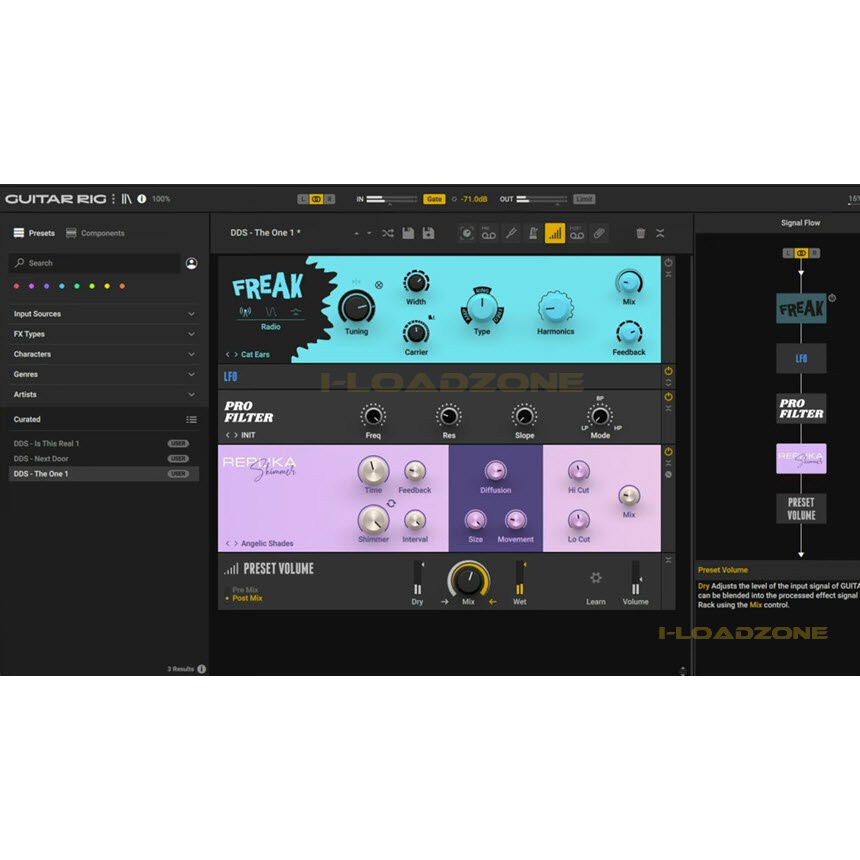Open the tuner tool
Viewport: 860px width, 860px height.
point(511,234)
